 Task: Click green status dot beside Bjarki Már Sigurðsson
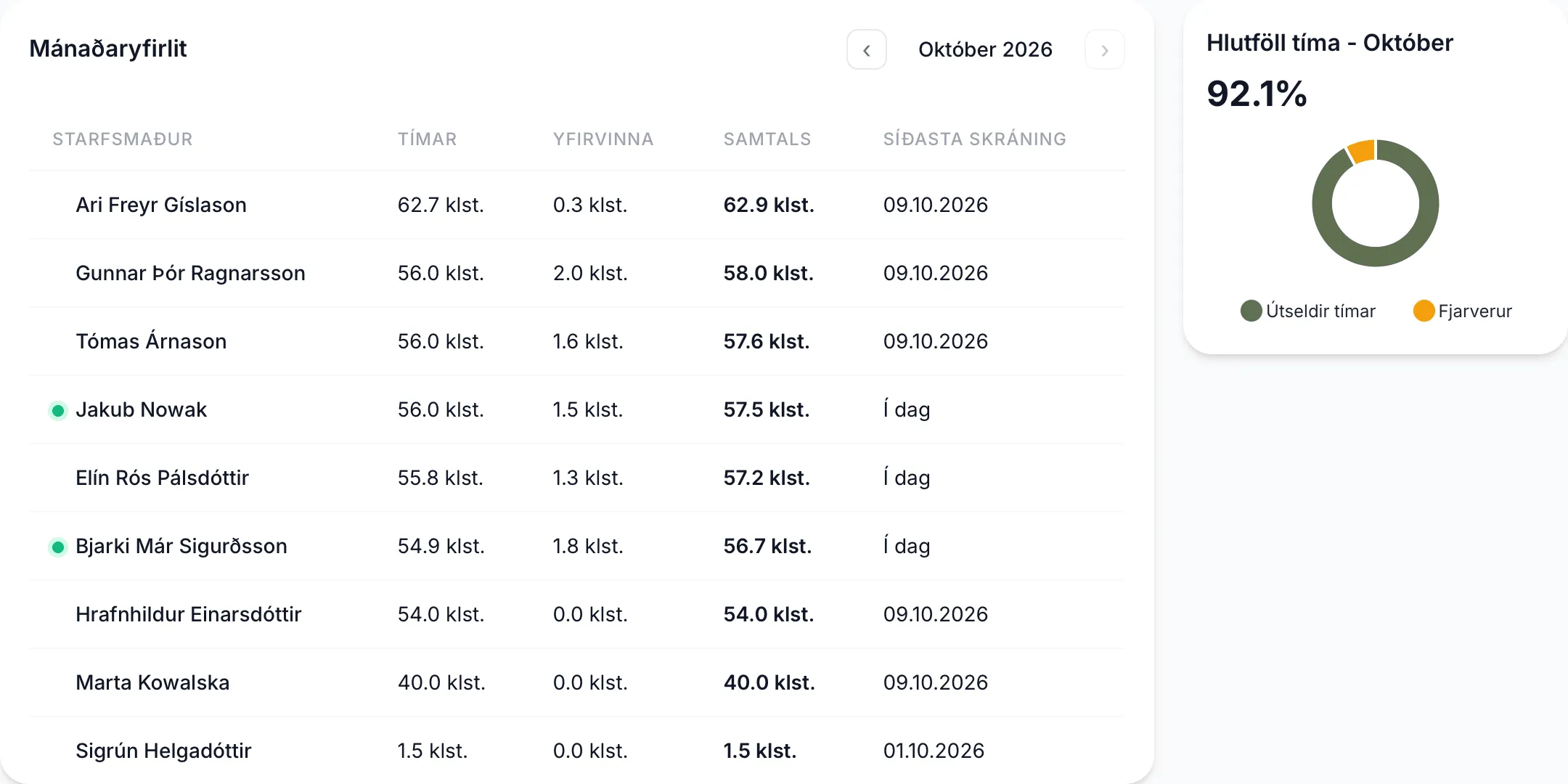[58, 547]
